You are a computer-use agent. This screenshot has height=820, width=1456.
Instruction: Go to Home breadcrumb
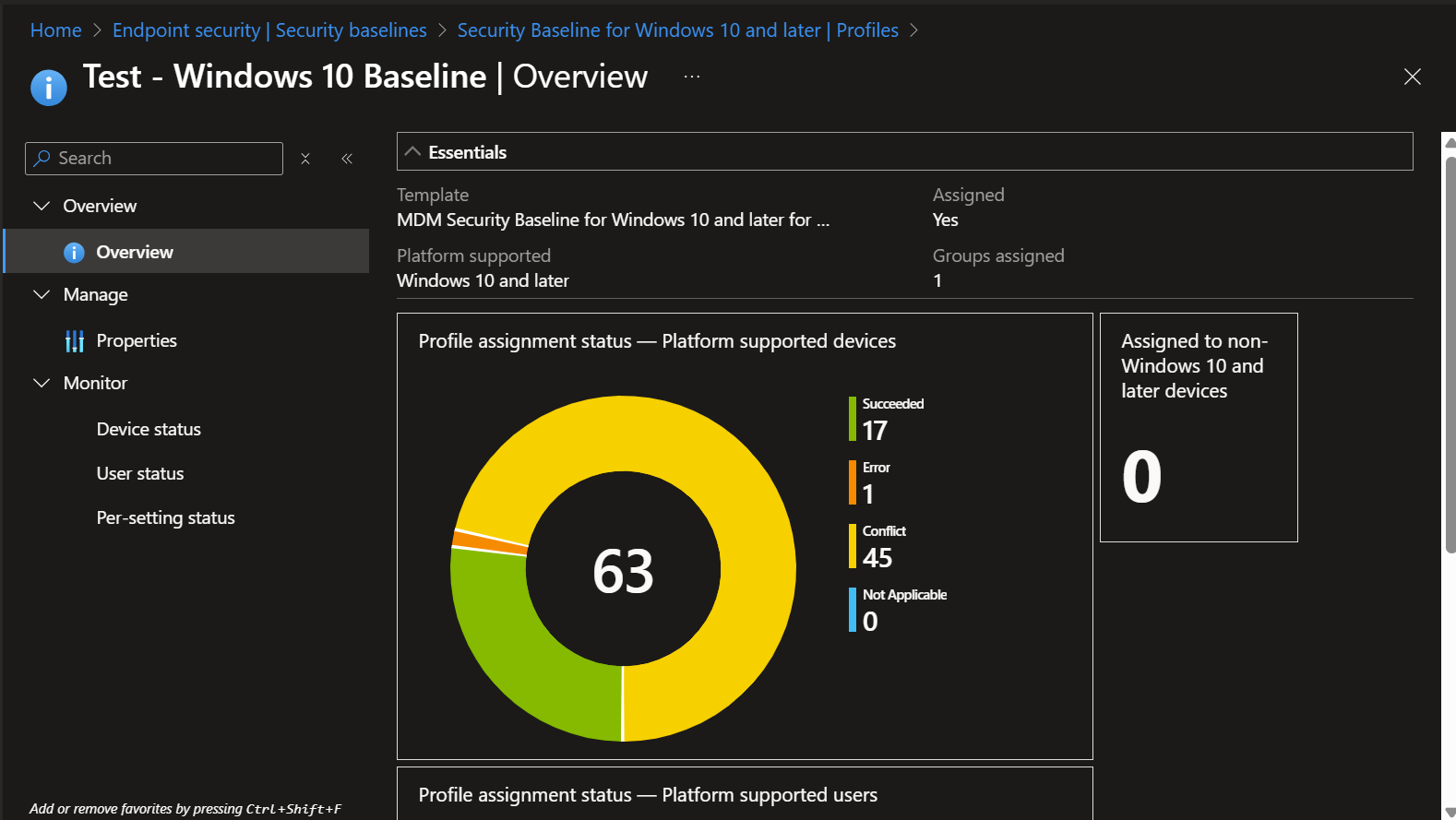(x=56, y=30)
